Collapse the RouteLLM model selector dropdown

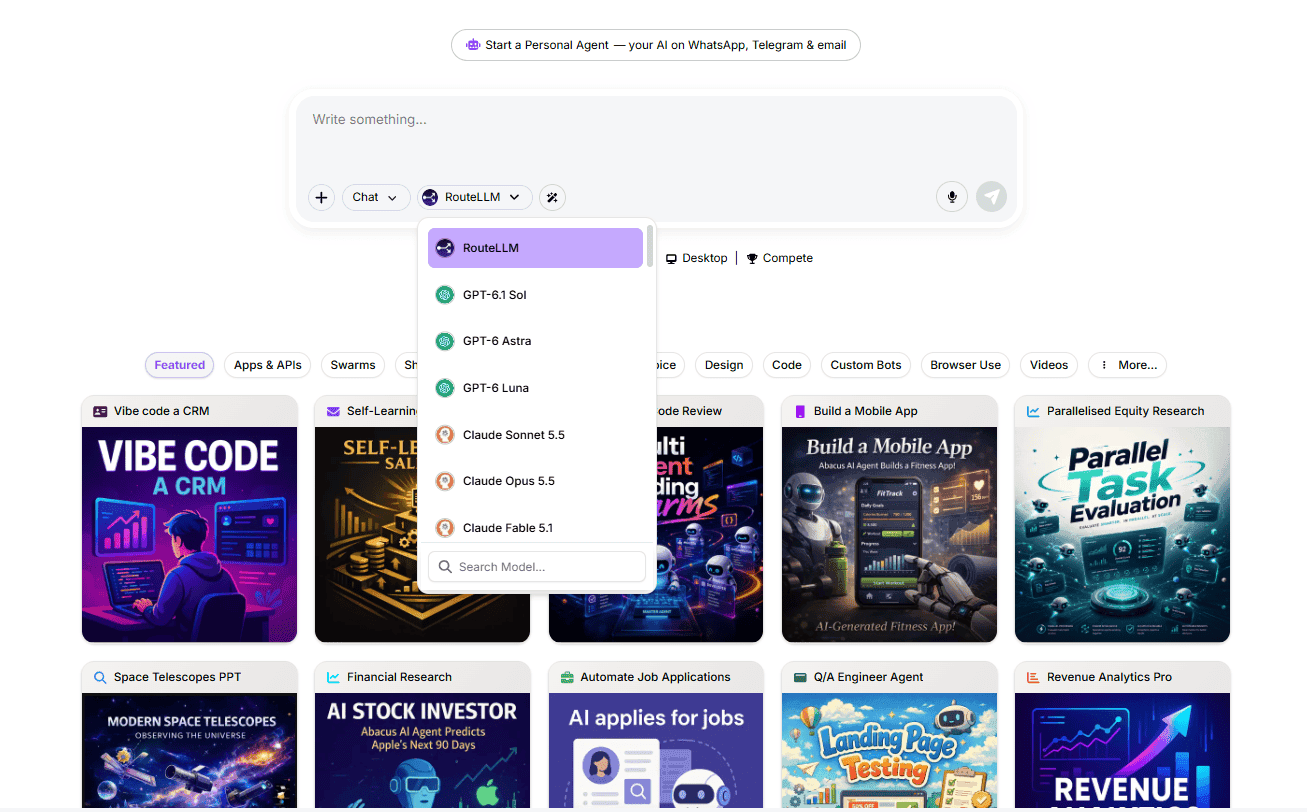[x=475, y=197]
